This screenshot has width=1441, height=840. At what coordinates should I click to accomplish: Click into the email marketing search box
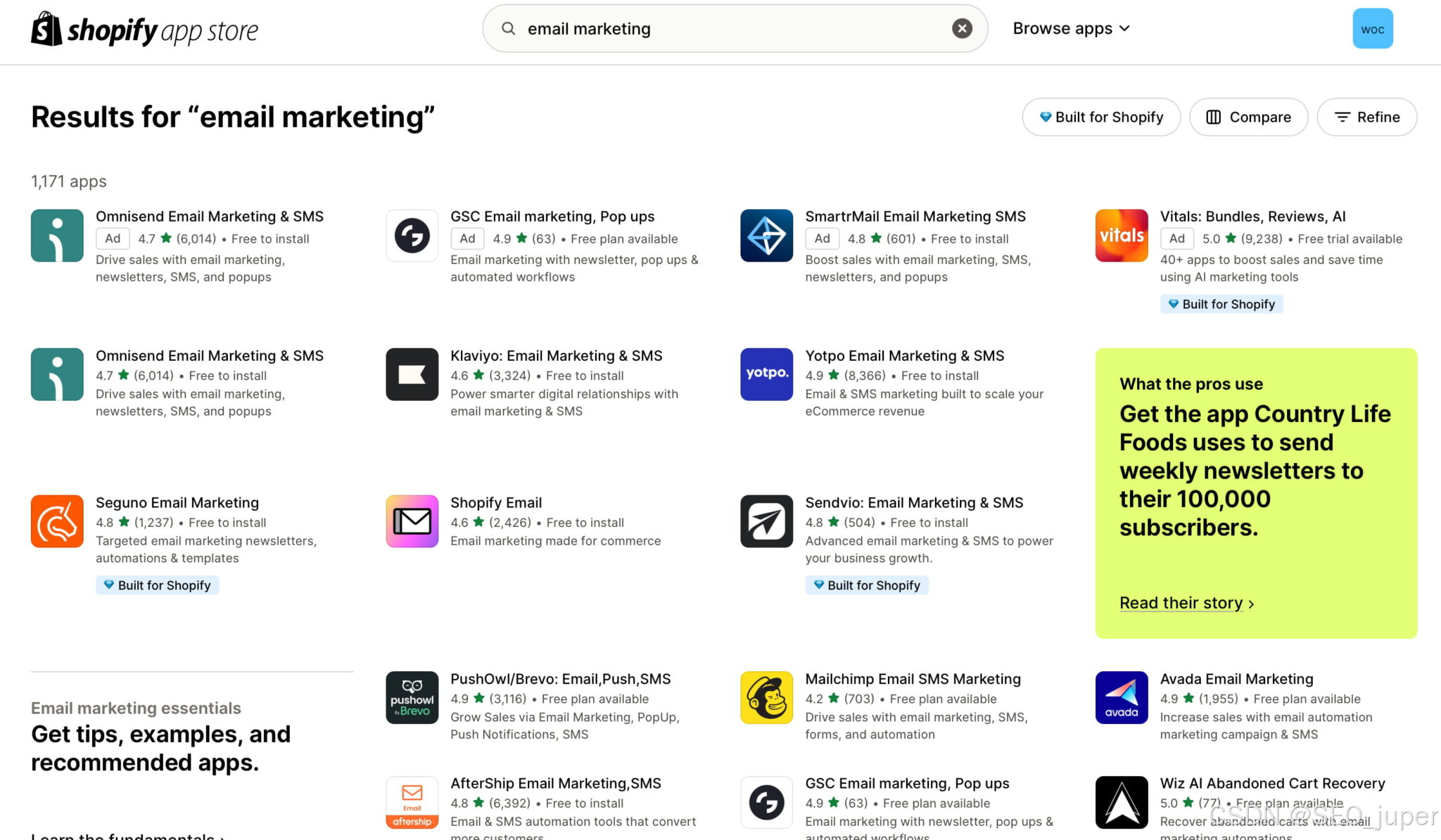click(732, 29)
